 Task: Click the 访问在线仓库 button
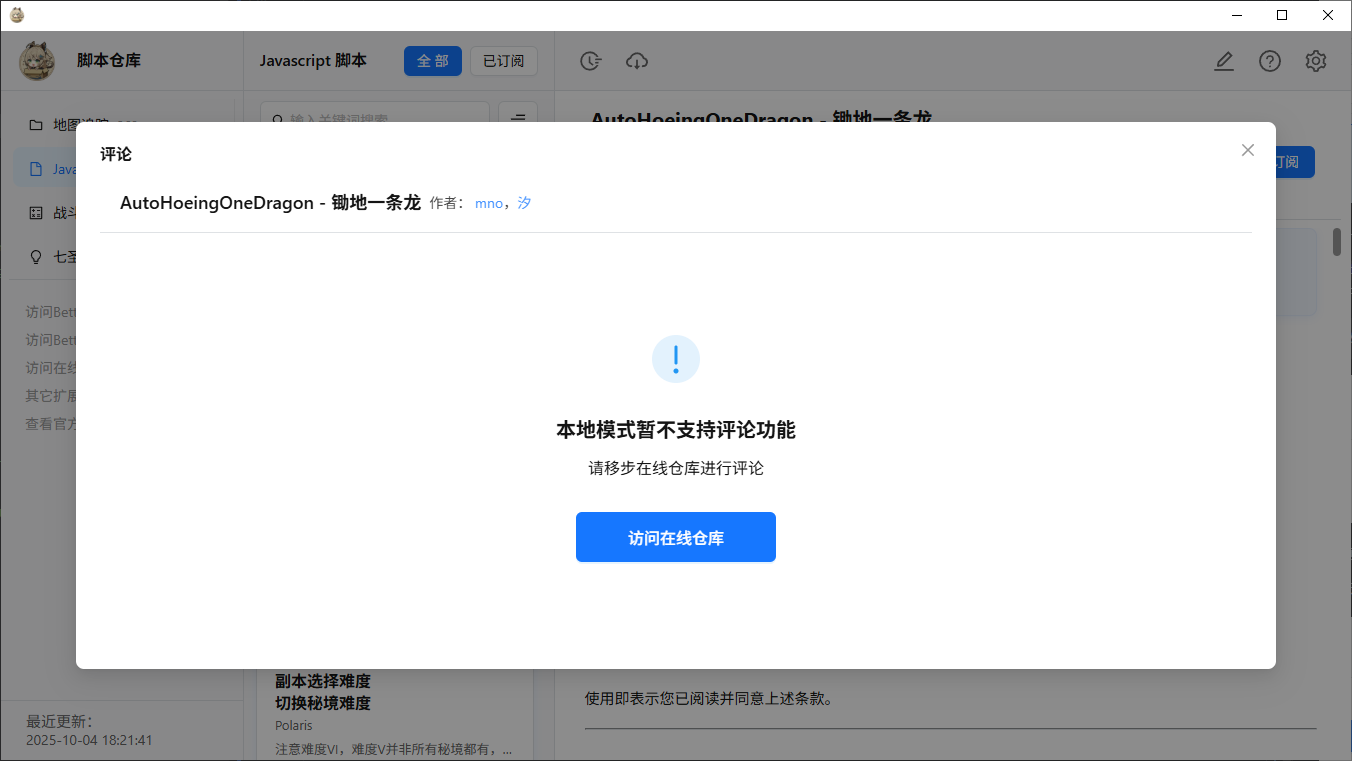[x=675, y=537]
